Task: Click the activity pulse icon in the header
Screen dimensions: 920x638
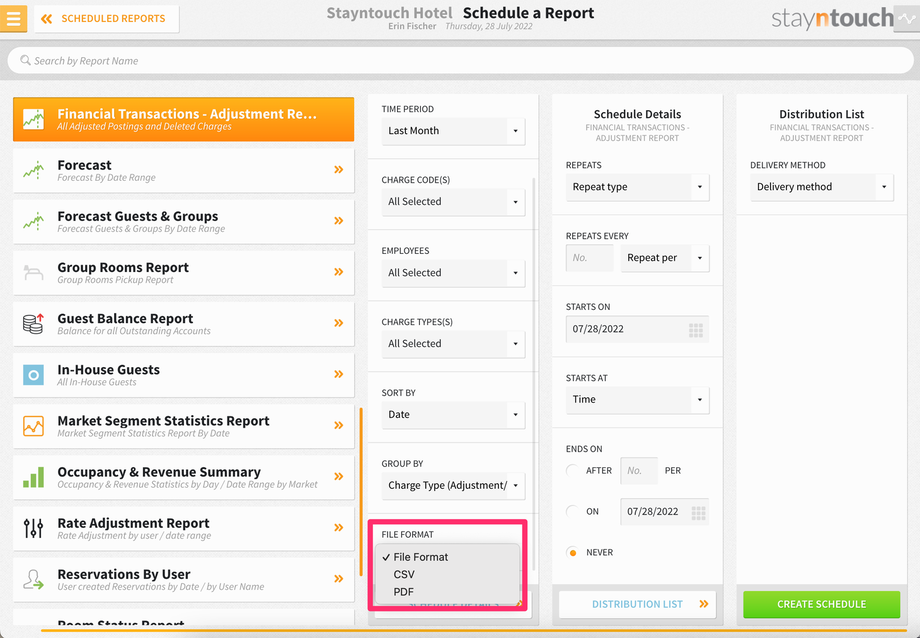Action: [907, 18]
